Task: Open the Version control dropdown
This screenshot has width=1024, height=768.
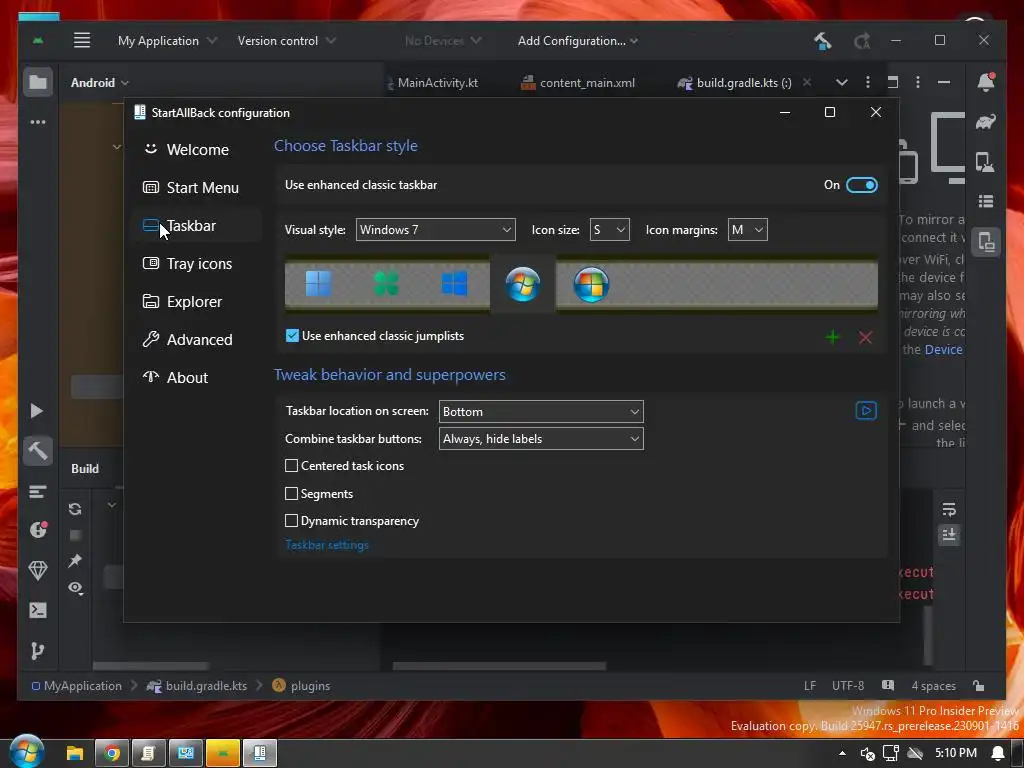Action: coord(287,40)
